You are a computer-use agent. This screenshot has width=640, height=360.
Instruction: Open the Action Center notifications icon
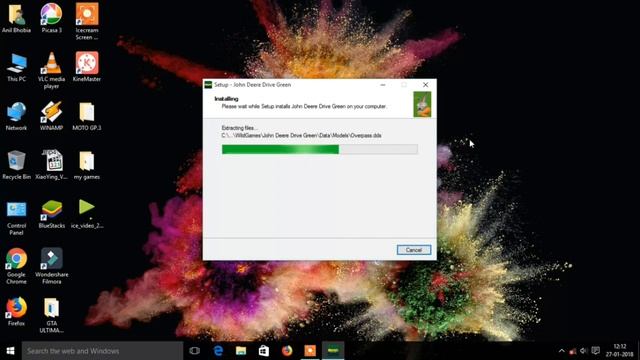pos(596,351)
